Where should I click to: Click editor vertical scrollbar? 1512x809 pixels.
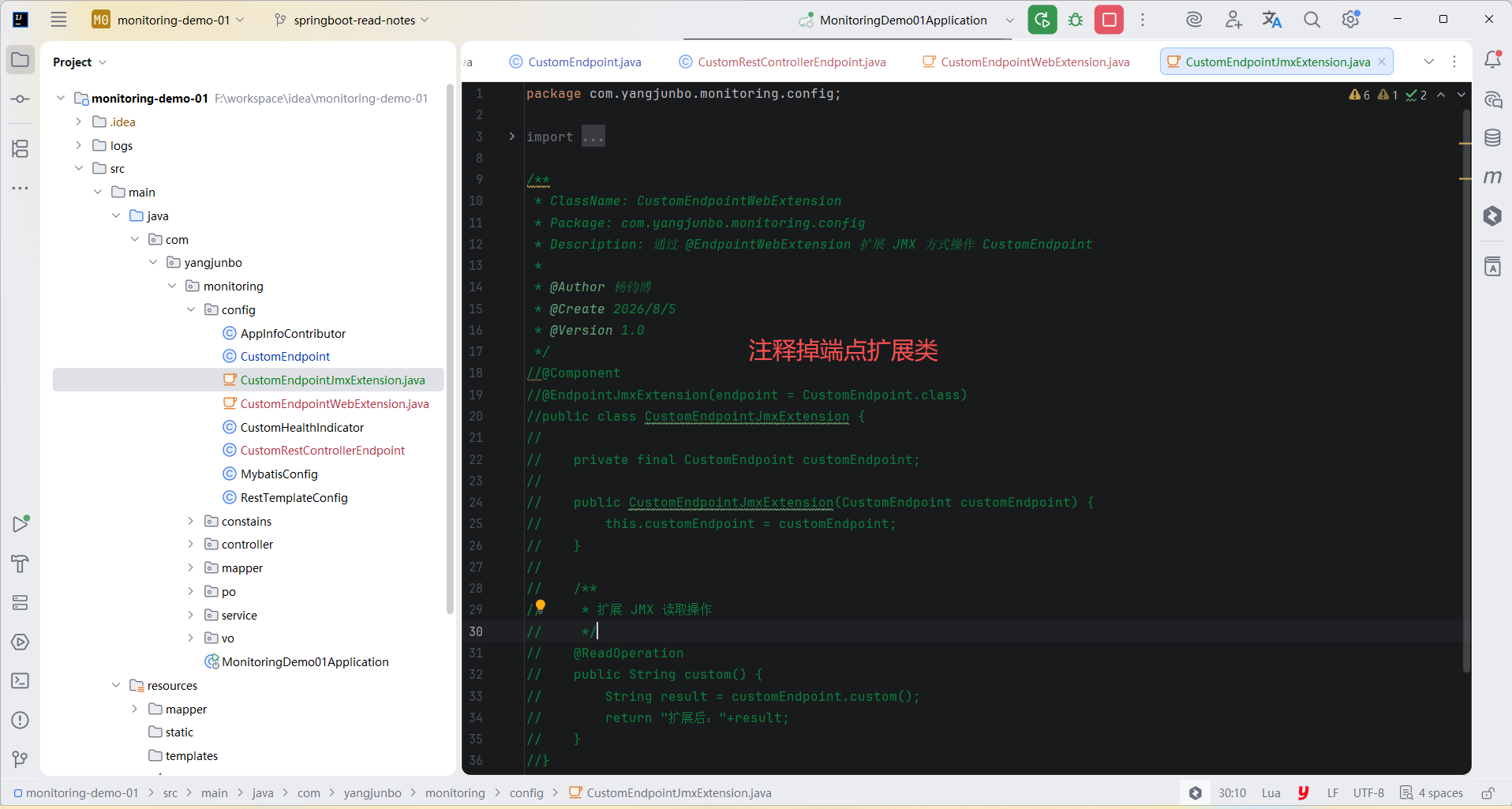pos(1466,391)
